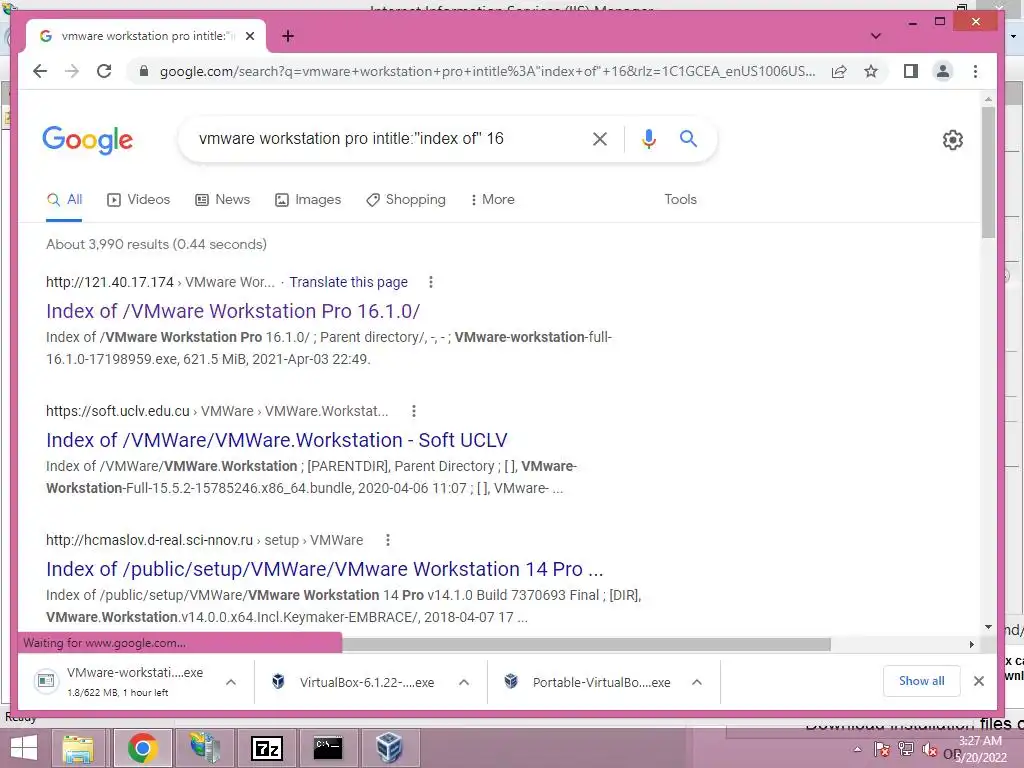Open options for the hcmaslov.d-real.sci-nnov.ru result
The image size is (1024, 768).
[388, 540]
